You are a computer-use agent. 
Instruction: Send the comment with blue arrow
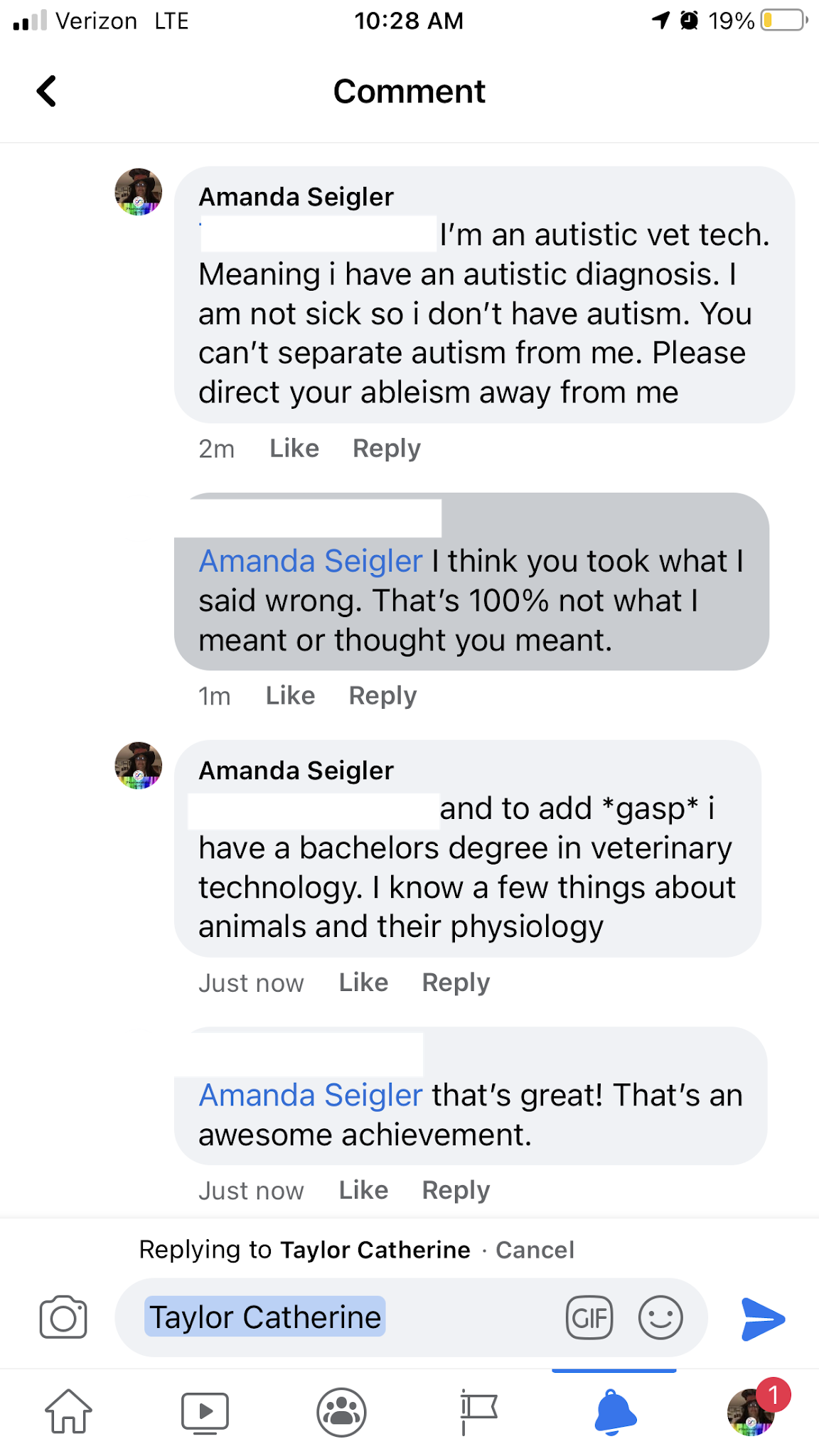[762, 1319]
